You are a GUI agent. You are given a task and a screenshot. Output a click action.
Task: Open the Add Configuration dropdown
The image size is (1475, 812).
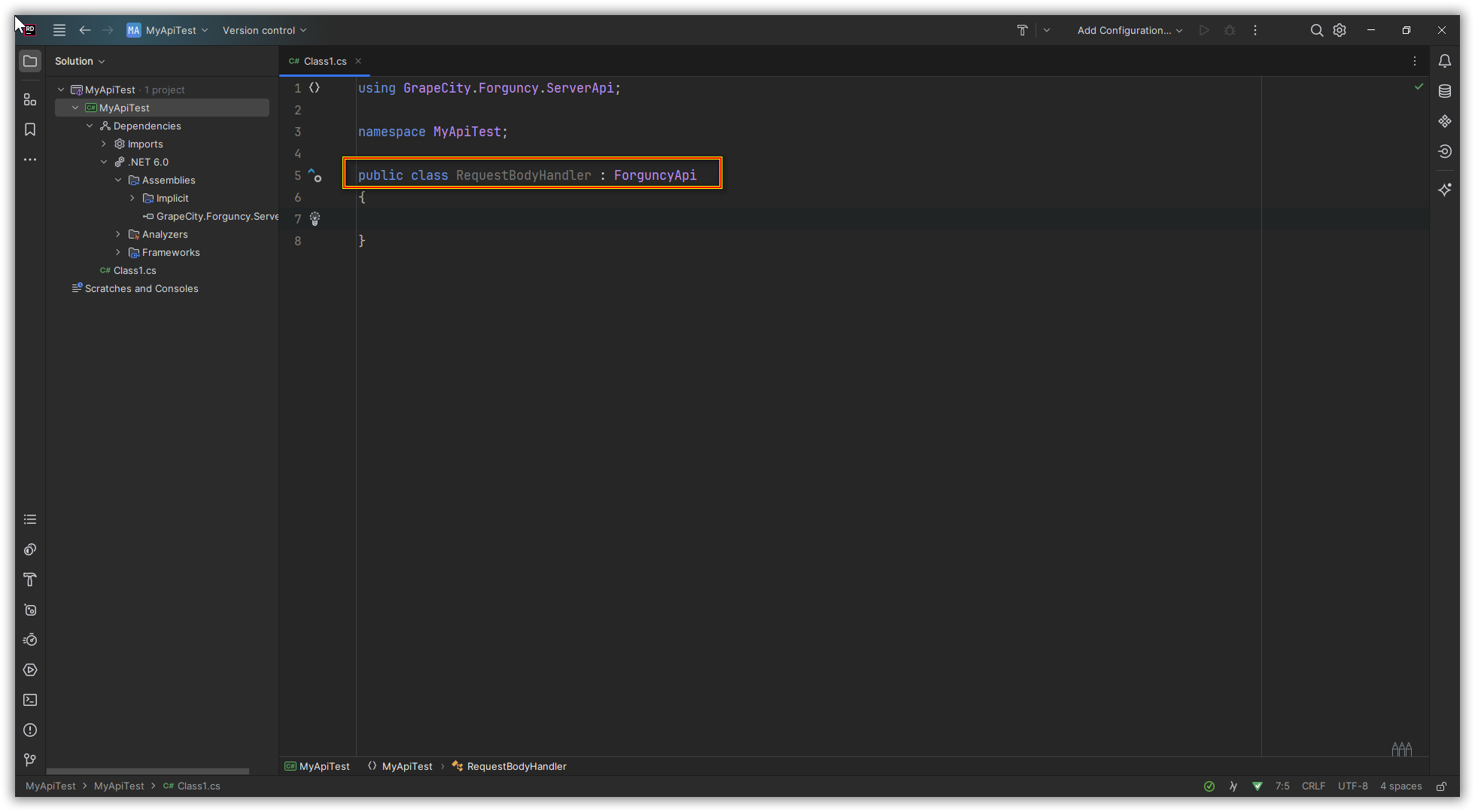pos(1129,30)
